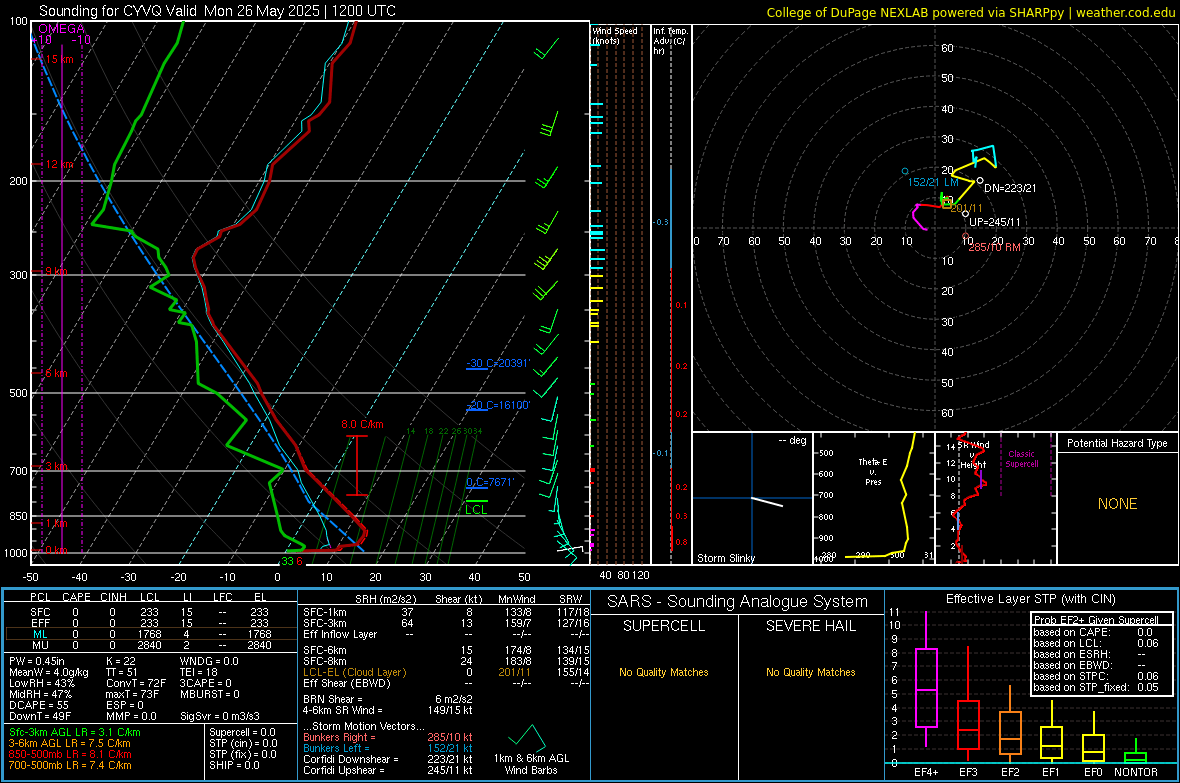The height and width of the screenshot is (783, 1180).
Task: Click the weather.cod.edu credit text
Action: click(1125, 12)
